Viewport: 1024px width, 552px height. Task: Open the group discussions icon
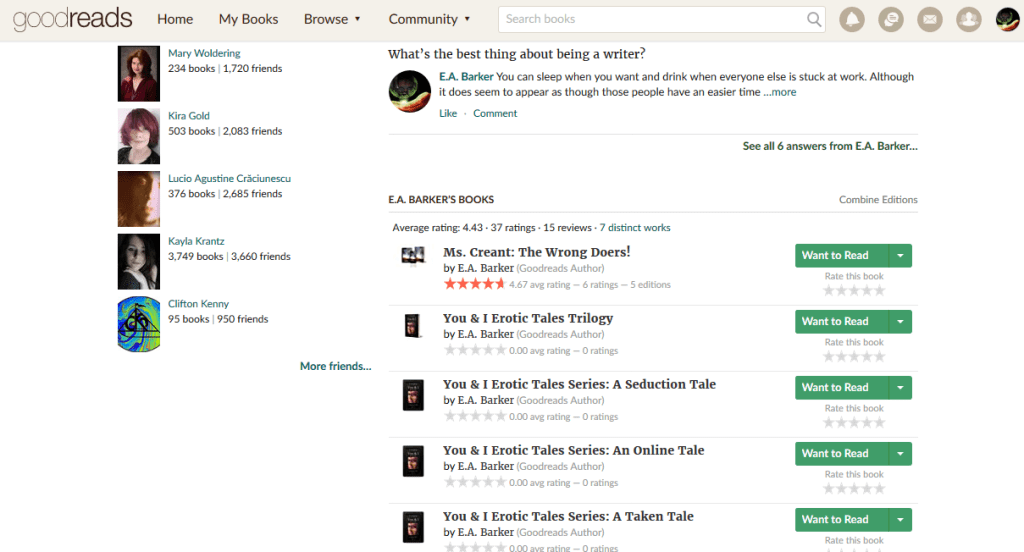coord(891,19)
